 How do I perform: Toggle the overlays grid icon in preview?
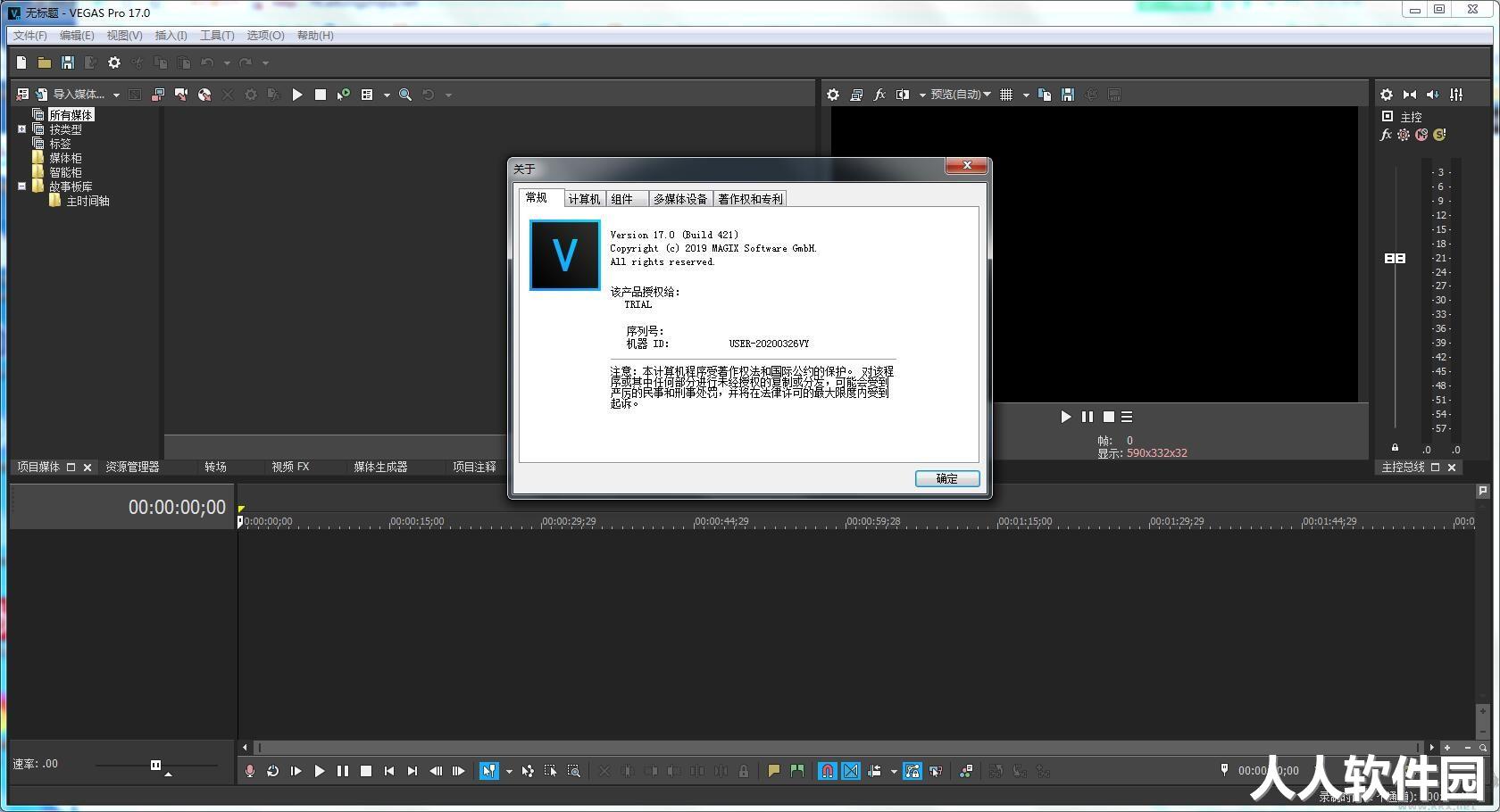pyautogui.click(x=1006, y=95)
